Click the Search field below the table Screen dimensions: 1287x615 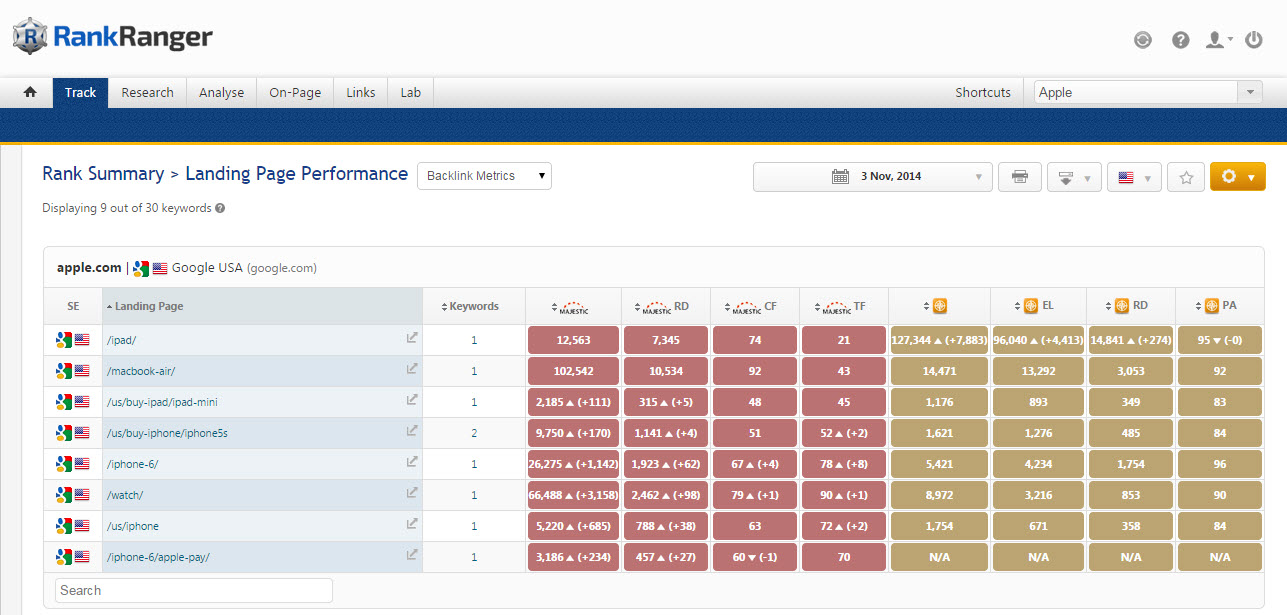[193, 590]
